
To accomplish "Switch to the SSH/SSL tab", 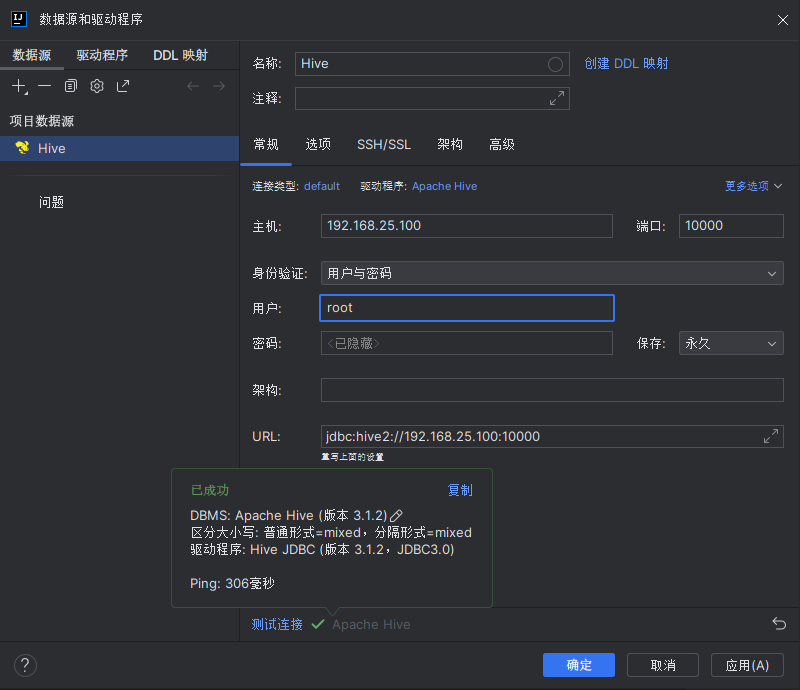I will 384,145.
